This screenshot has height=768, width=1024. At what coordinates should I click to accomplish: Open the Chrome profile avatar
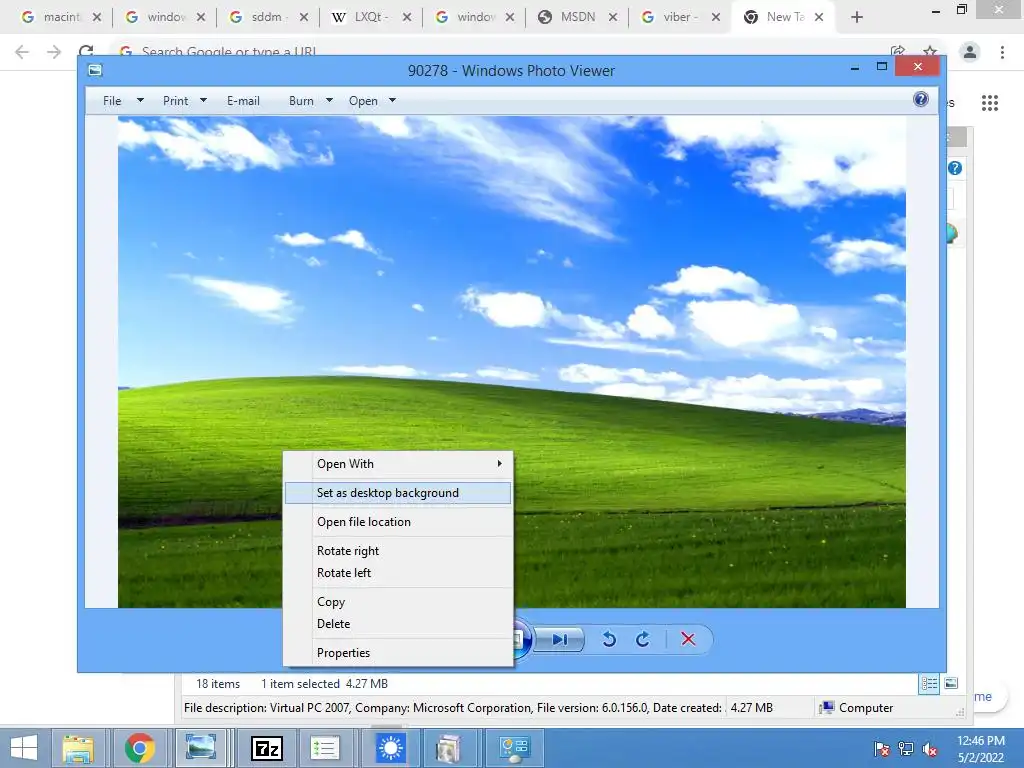(x=970, y=52)
